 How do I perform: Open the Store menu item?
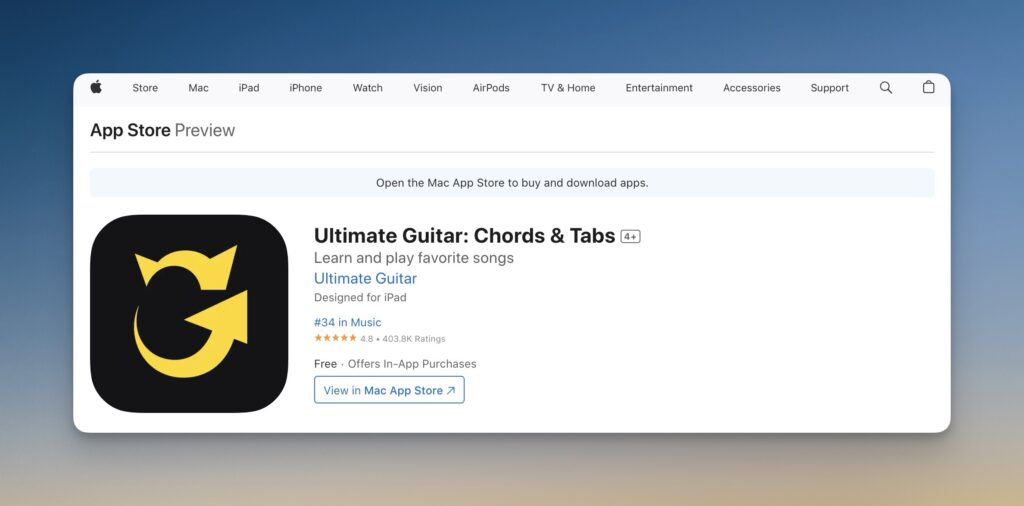145,88
